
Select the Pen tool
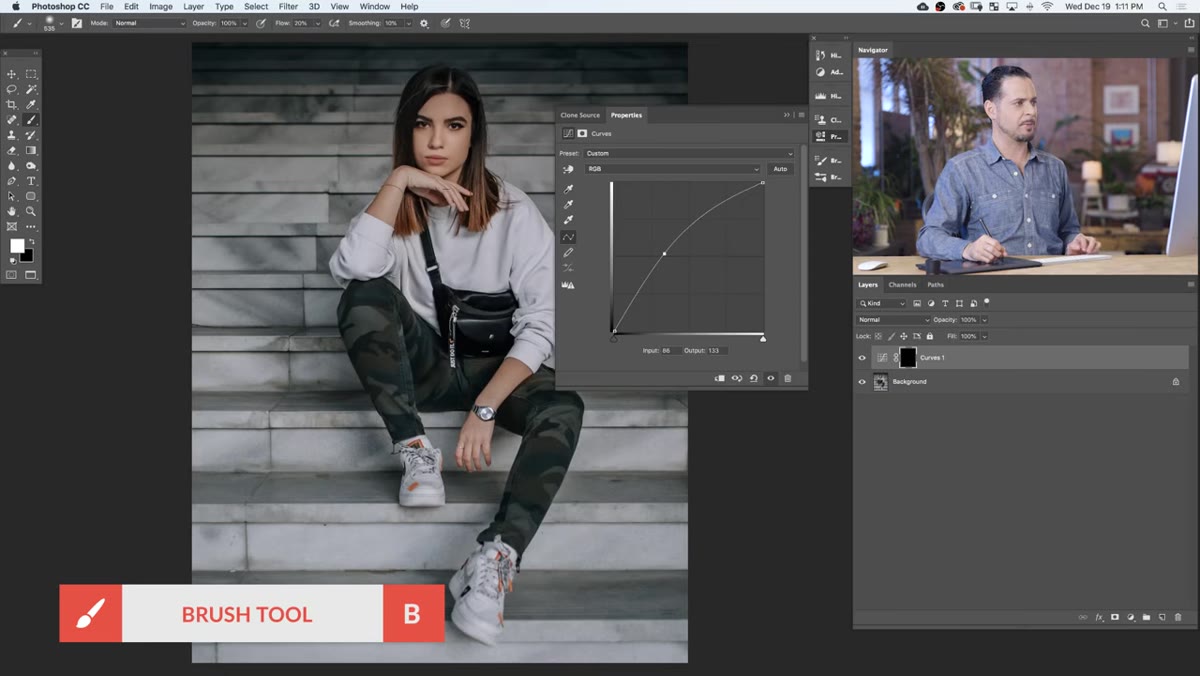tap(12, 181)
